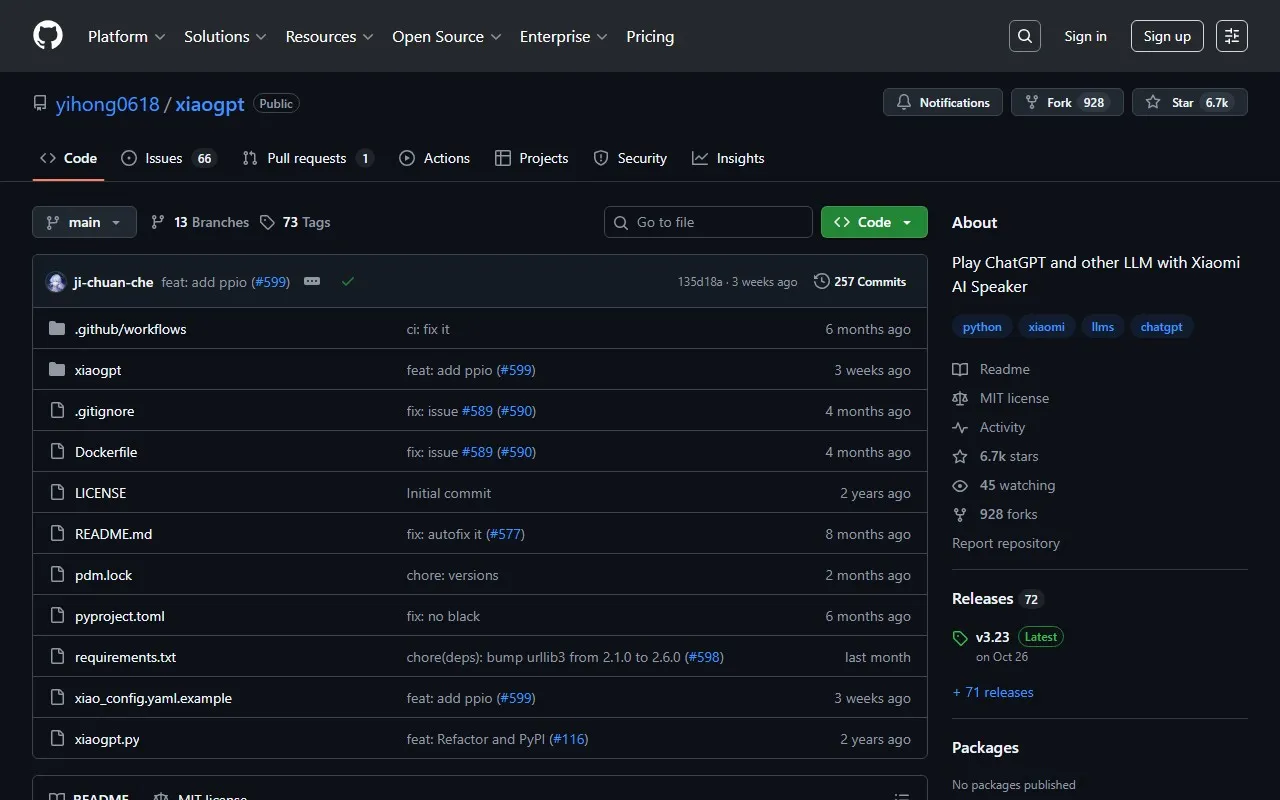Click the Notifications bell button
1280x800 pixels.
(x=943, y=102)
